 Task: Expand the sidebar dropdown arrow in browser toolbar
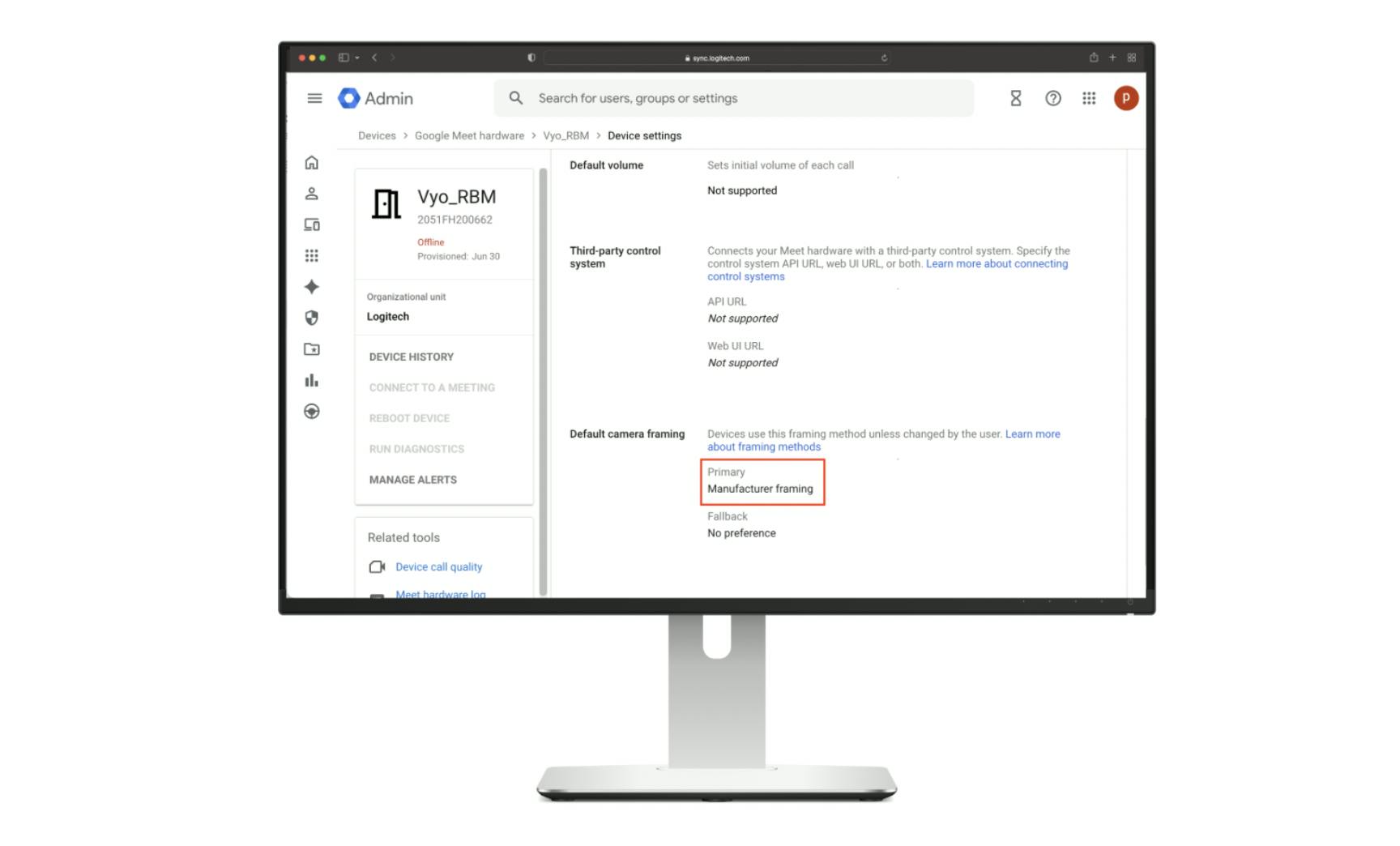(x=356, y=58)
